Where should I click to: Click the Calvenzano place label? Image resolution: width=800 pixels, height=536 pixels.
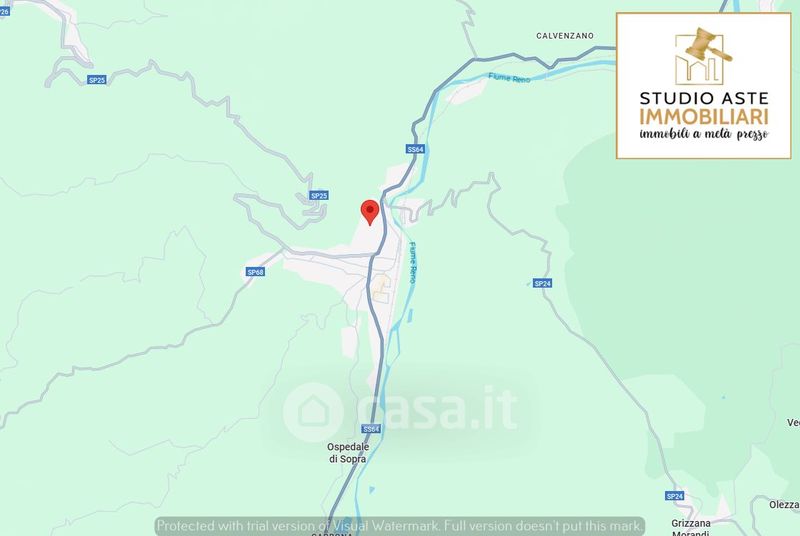[x=565, y=36]
